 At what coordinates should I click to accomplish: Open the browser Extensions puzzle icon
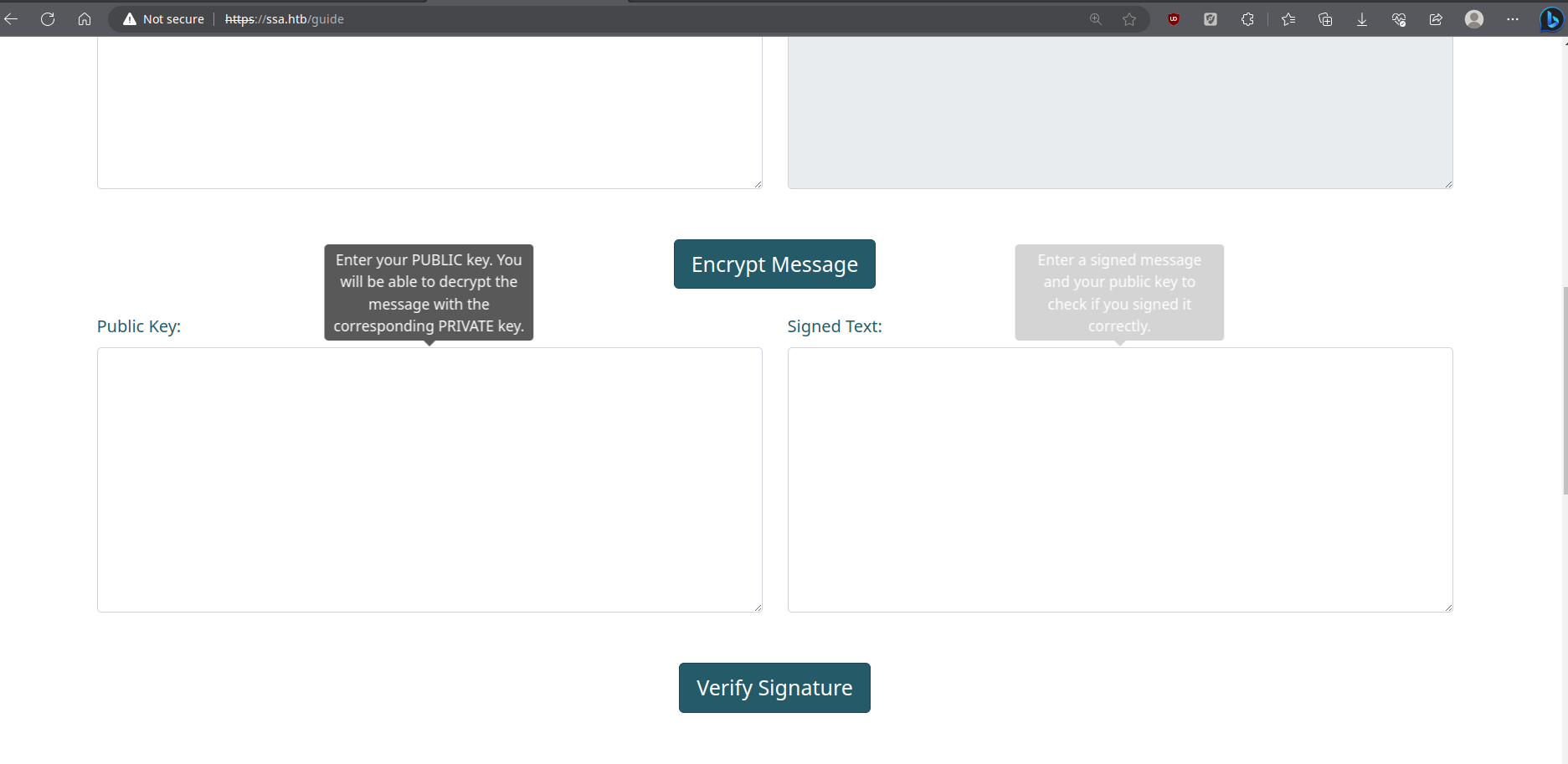1247,19
